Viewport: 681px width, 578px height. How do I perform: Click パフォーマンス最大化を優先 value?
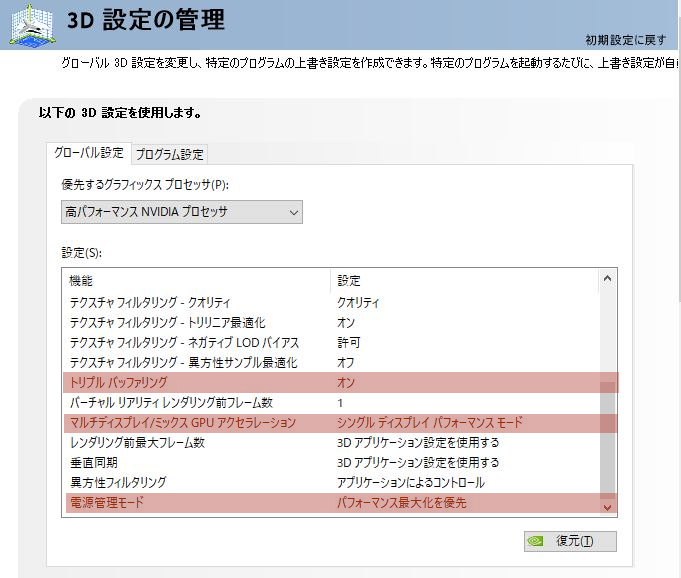tap(402, 502)
